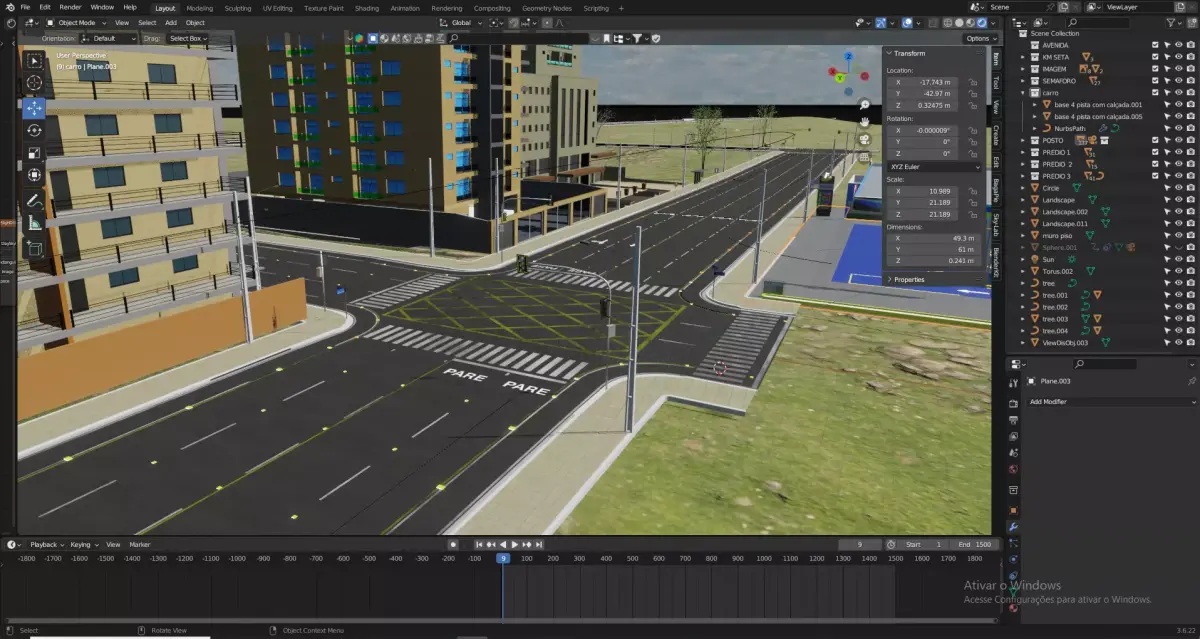Uncheck exclude checkbox for AVENIDA collection
The height and width of the screenshot is (639, 1200).
[x=1155, y=45]
